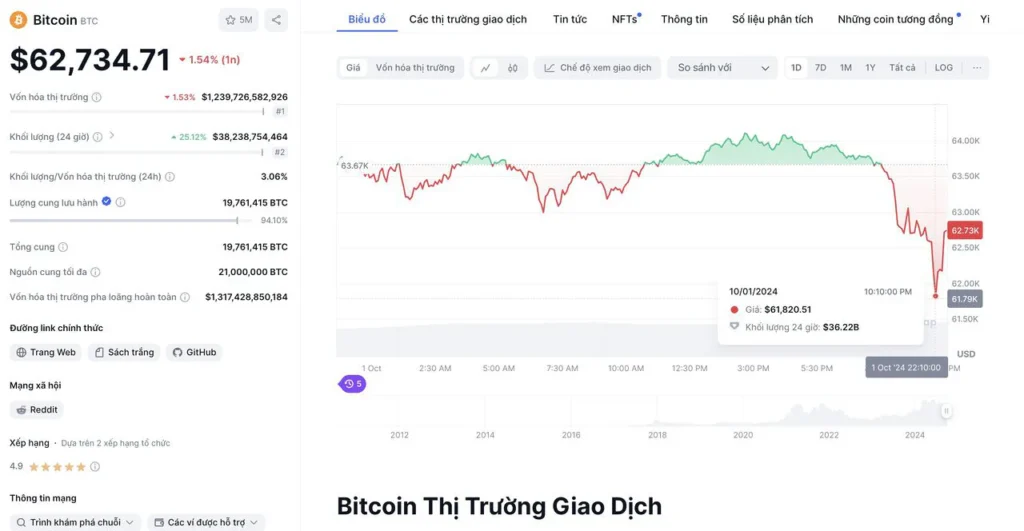Open info tooltip for Vốn hóa thị trường
The image size is (1024, 531).
[97, 97]
